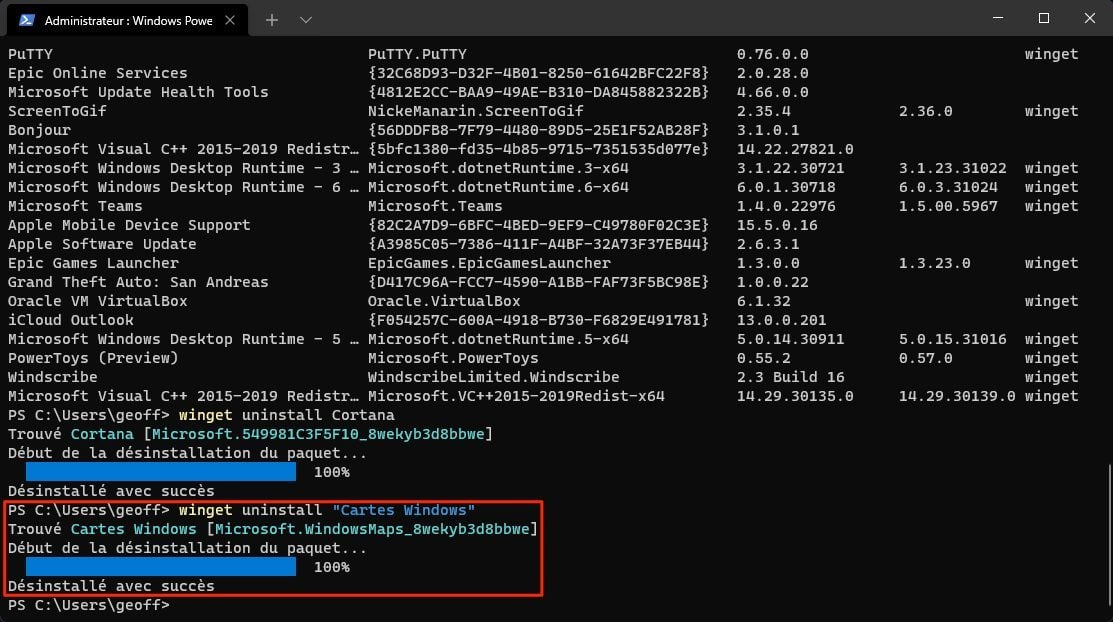Click Microsoft Update Health Tools entry
Screen dimensions: 1113x622
tap(138, 92)
